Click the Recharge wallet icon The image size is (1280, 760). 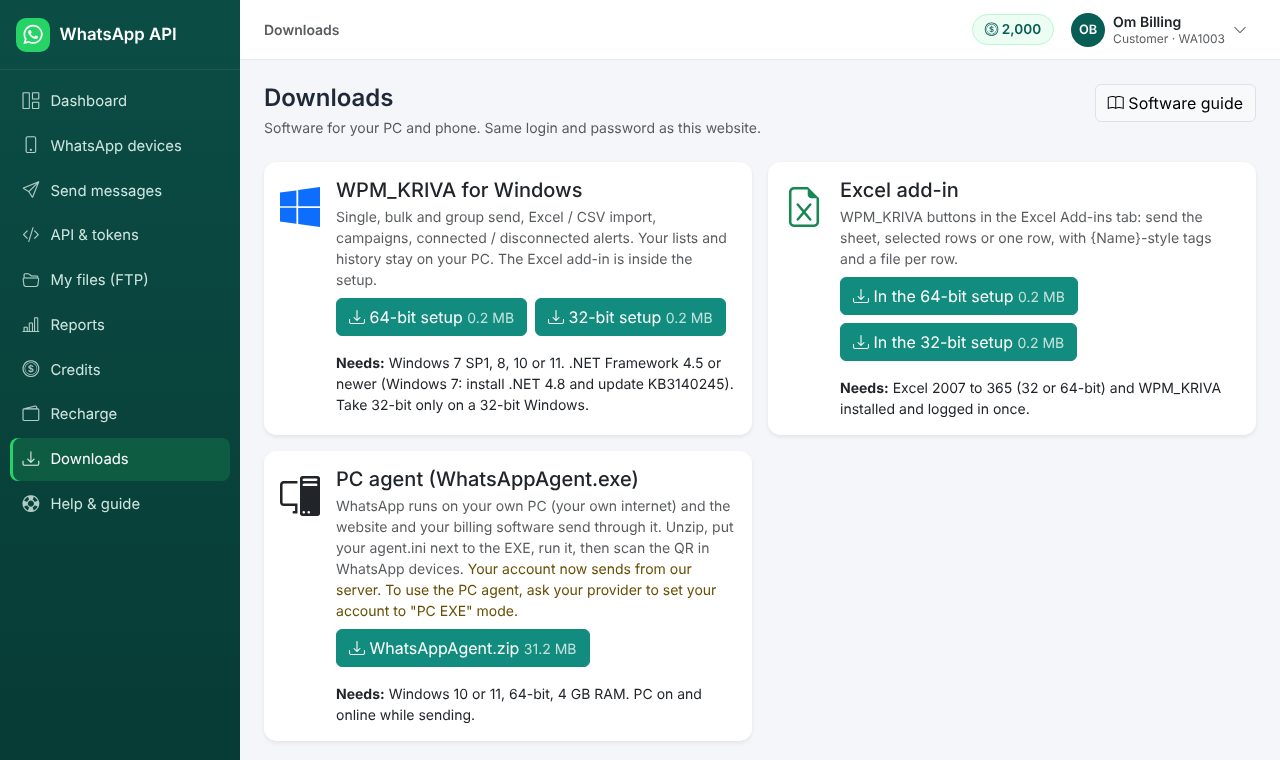(x=31, y=414)
